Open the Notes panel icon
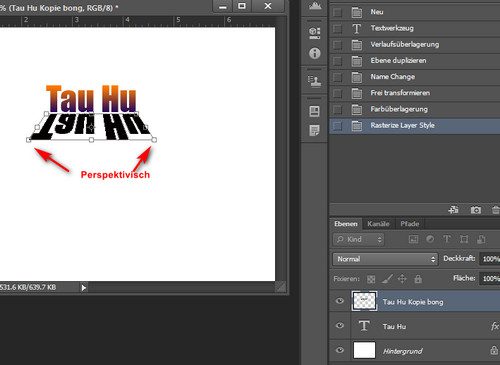 coord(314,131)
